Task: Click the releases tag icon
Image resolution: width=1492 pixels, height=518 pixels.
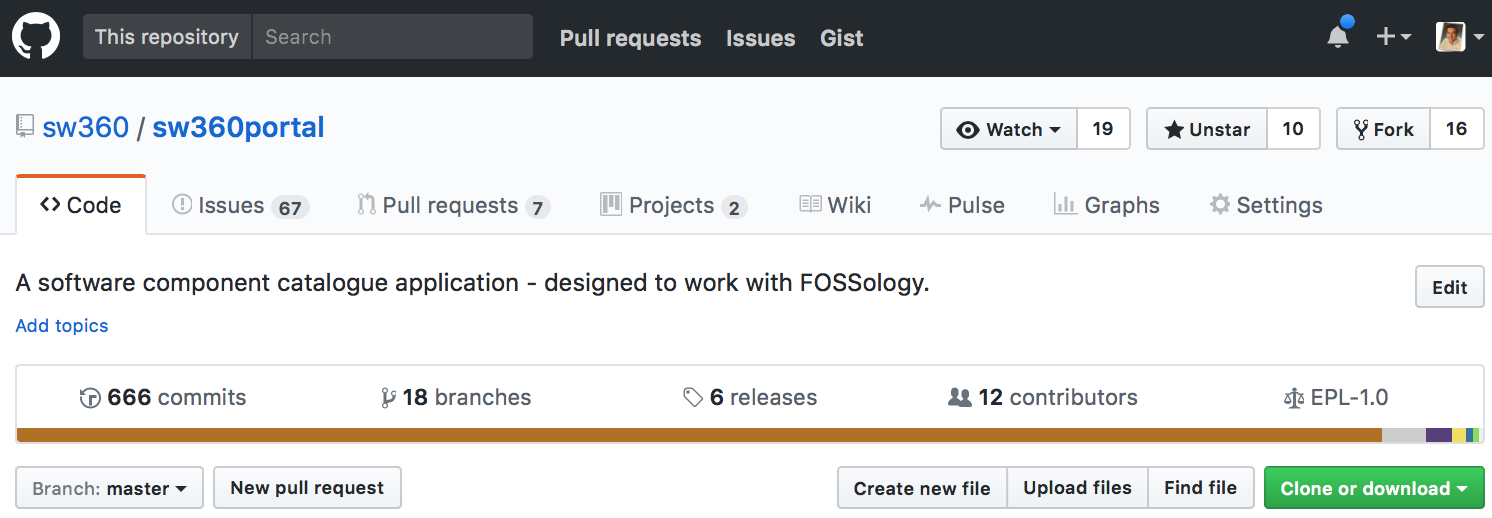Action: [x=693, y=398]
